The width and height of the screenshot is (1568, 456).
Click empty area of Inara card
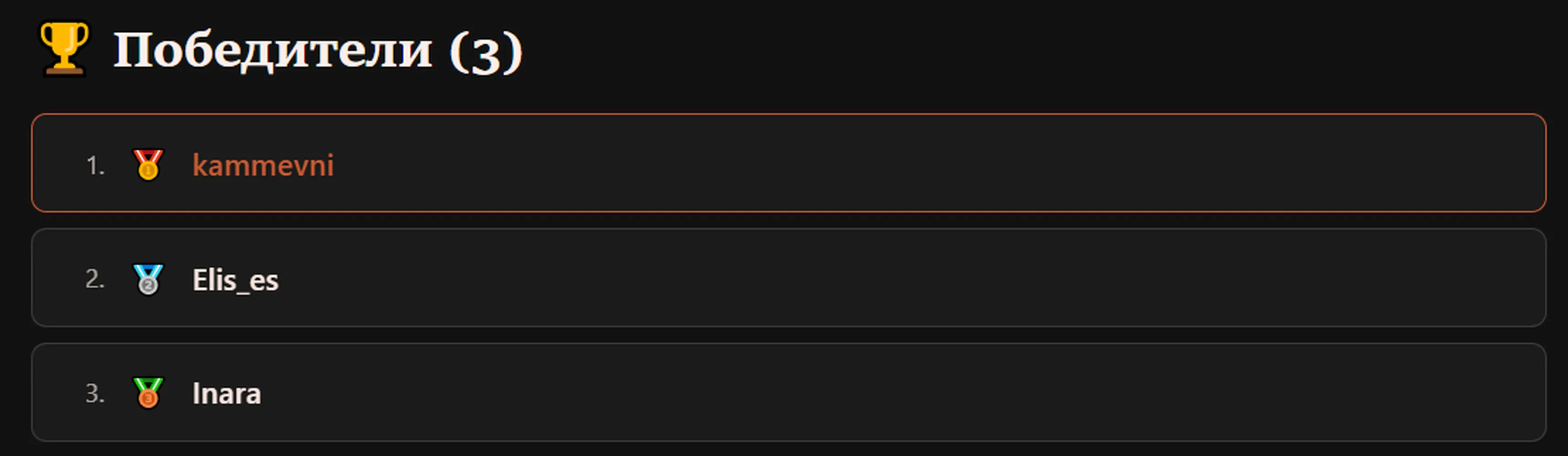[913, 392]
